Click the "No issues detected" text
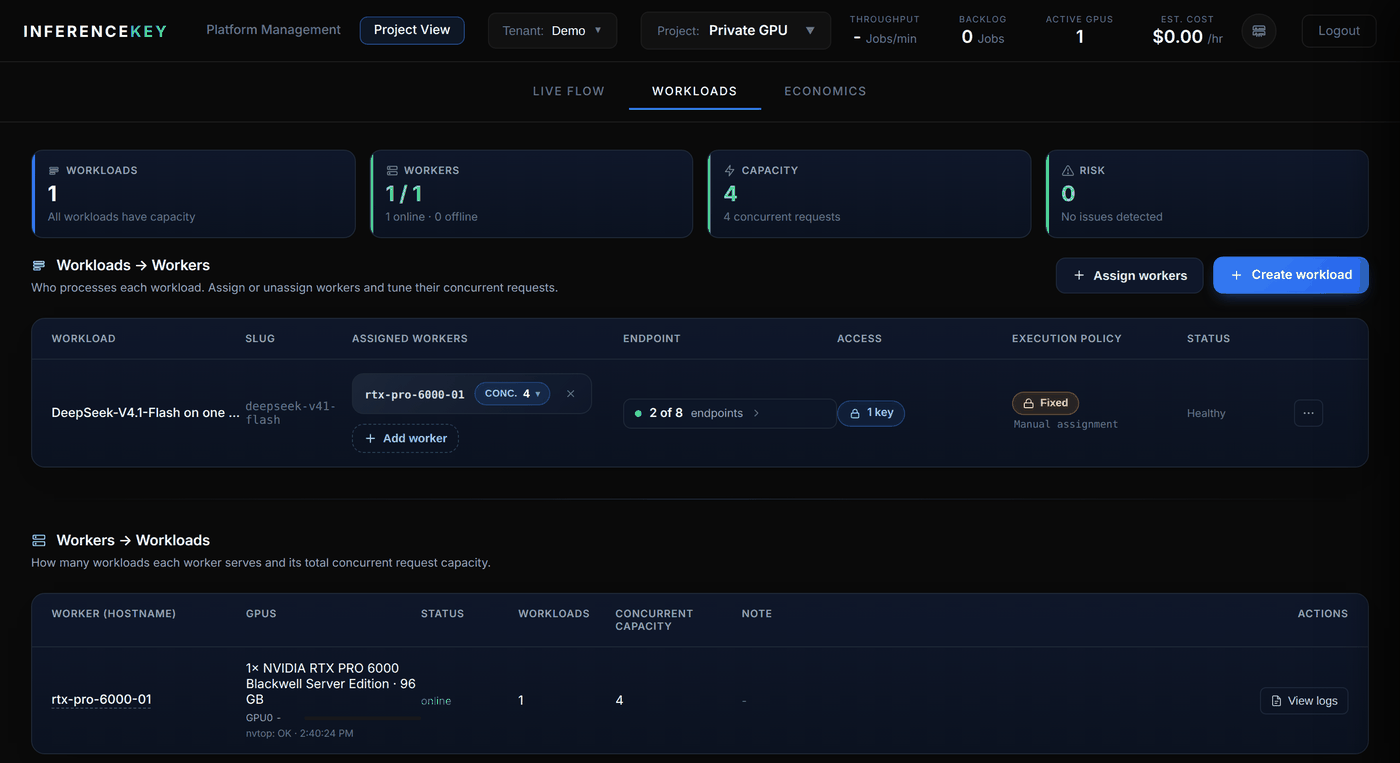This screenshot has height=763, width=1400. (1111, 217)
